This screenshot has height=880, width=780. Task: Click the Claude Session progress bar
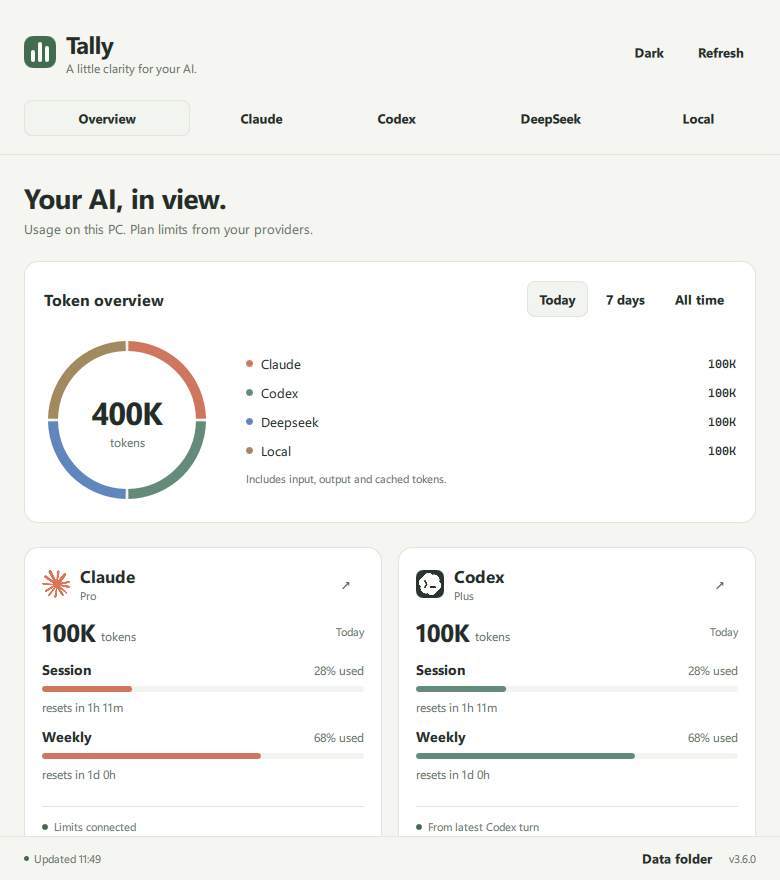tap(203, 689)
